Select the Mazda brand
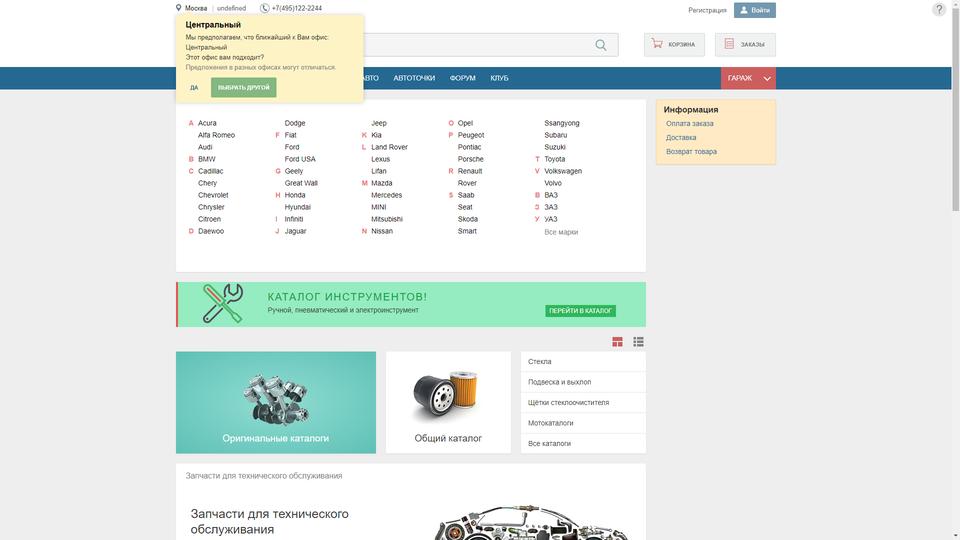Image resolution: width=960 pixels, height=540 pixels. (381, 183)
